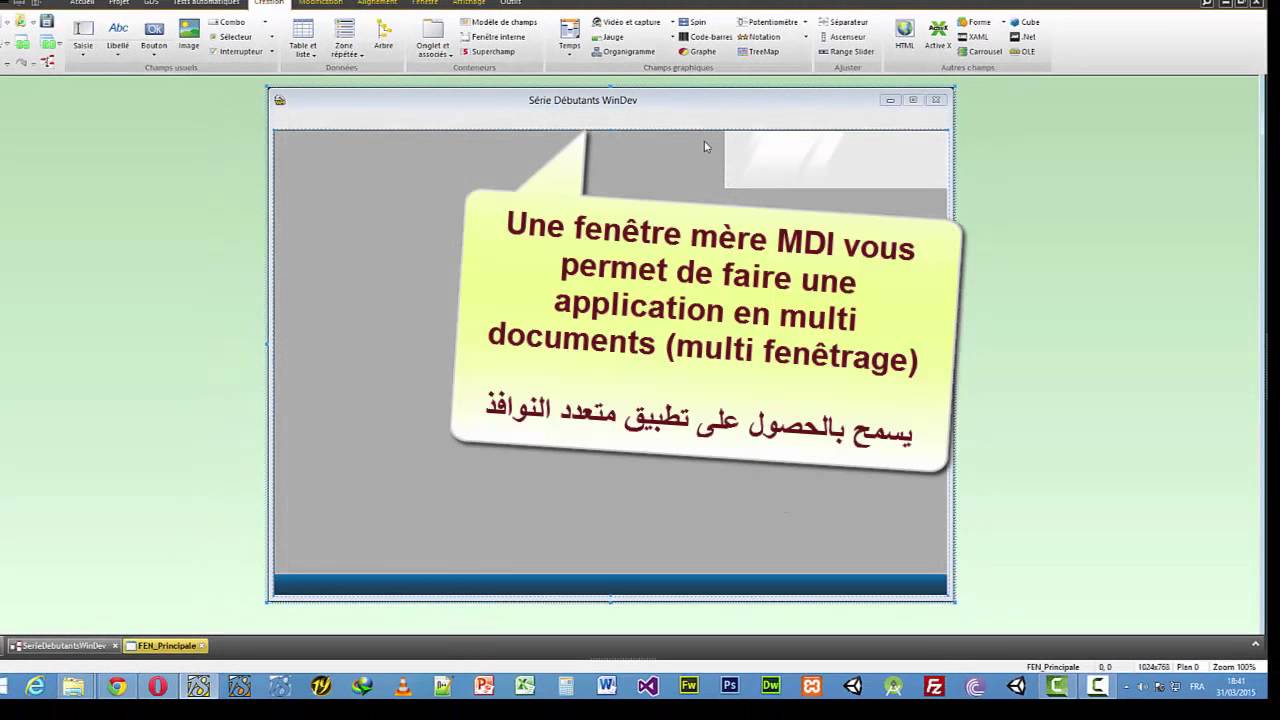Insert a .Net control

coord(1023,37)
